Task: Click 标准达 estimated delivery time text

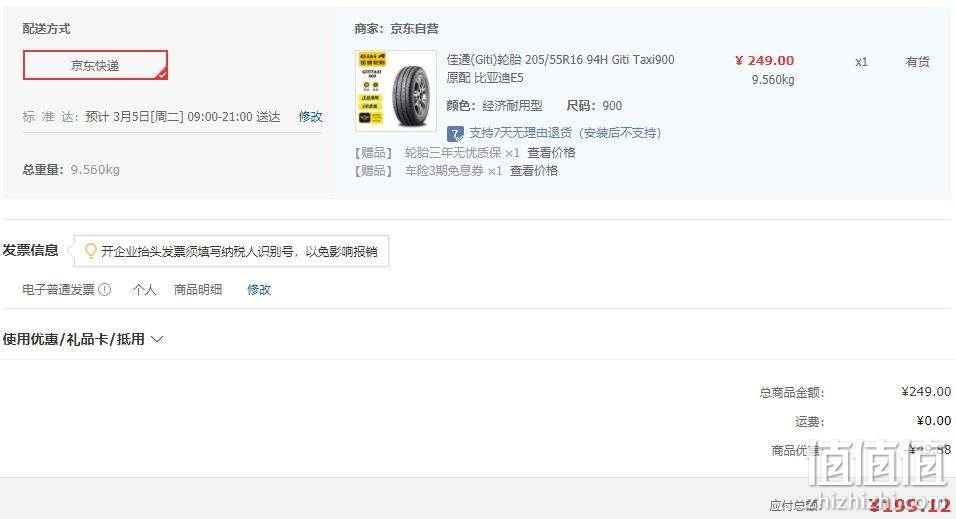Action: 151,116
